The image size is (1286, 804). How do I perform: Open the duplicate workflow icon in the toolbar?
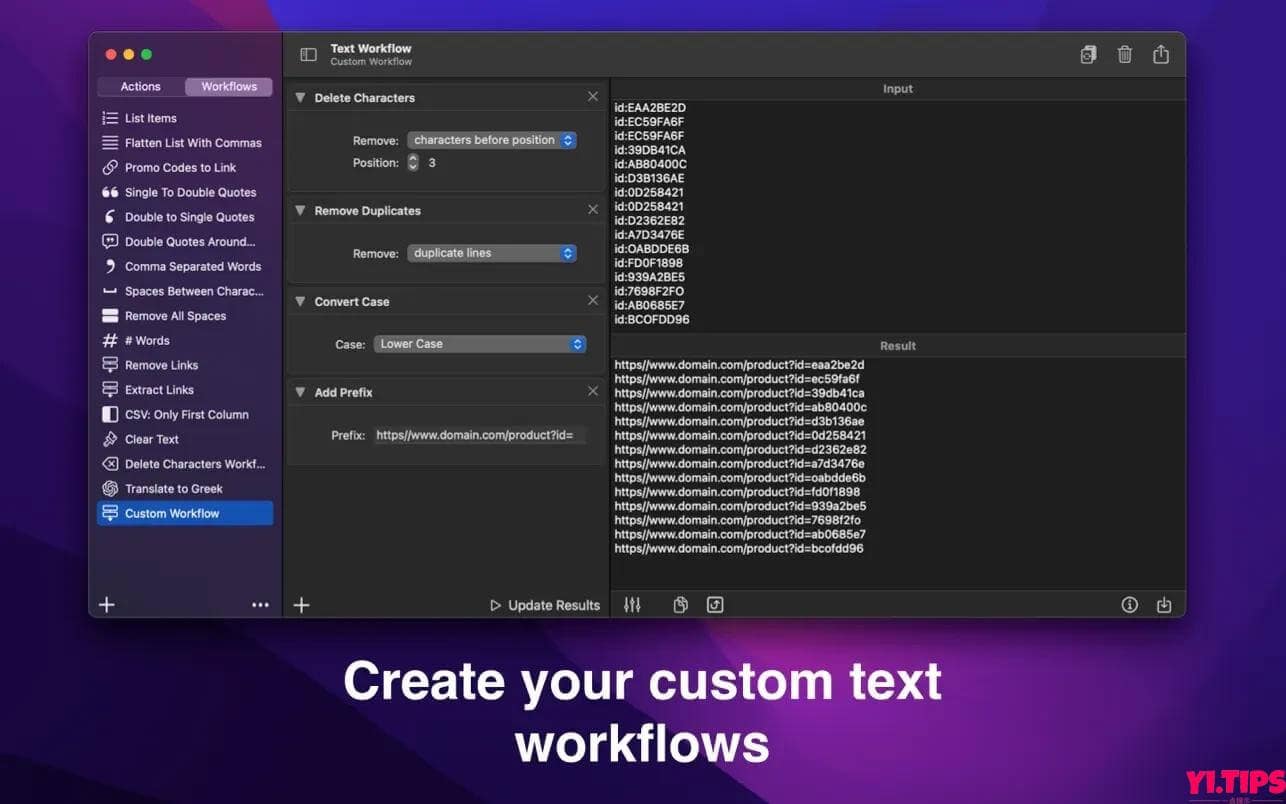[x=1088, y=55]
